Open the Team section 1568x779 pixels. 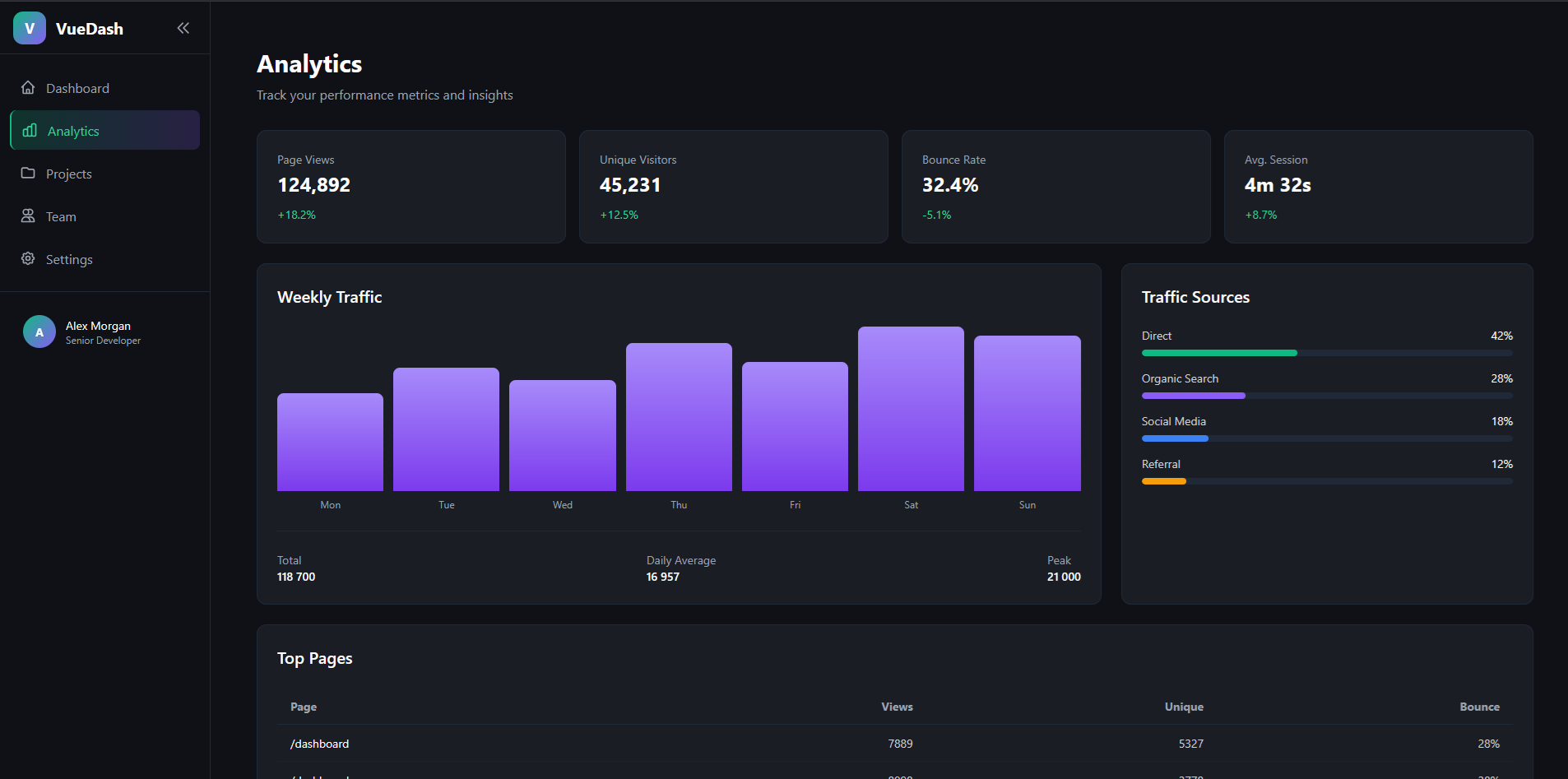pyautogui.click(x=105, y=216)
